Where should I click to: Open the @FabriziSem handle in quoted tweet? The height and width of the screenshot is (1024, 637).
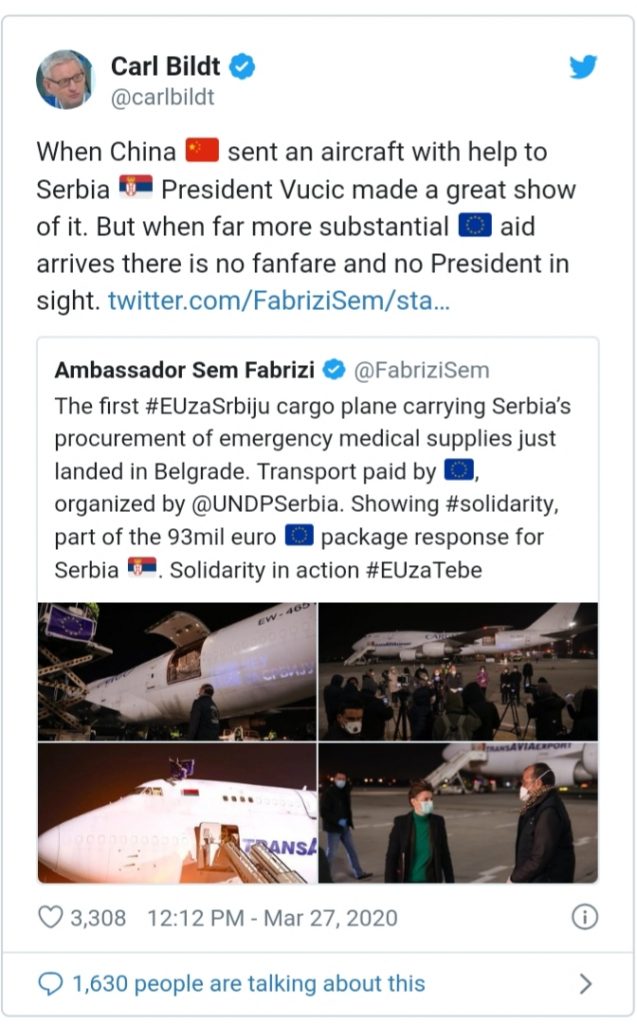(x=422, y=370)
